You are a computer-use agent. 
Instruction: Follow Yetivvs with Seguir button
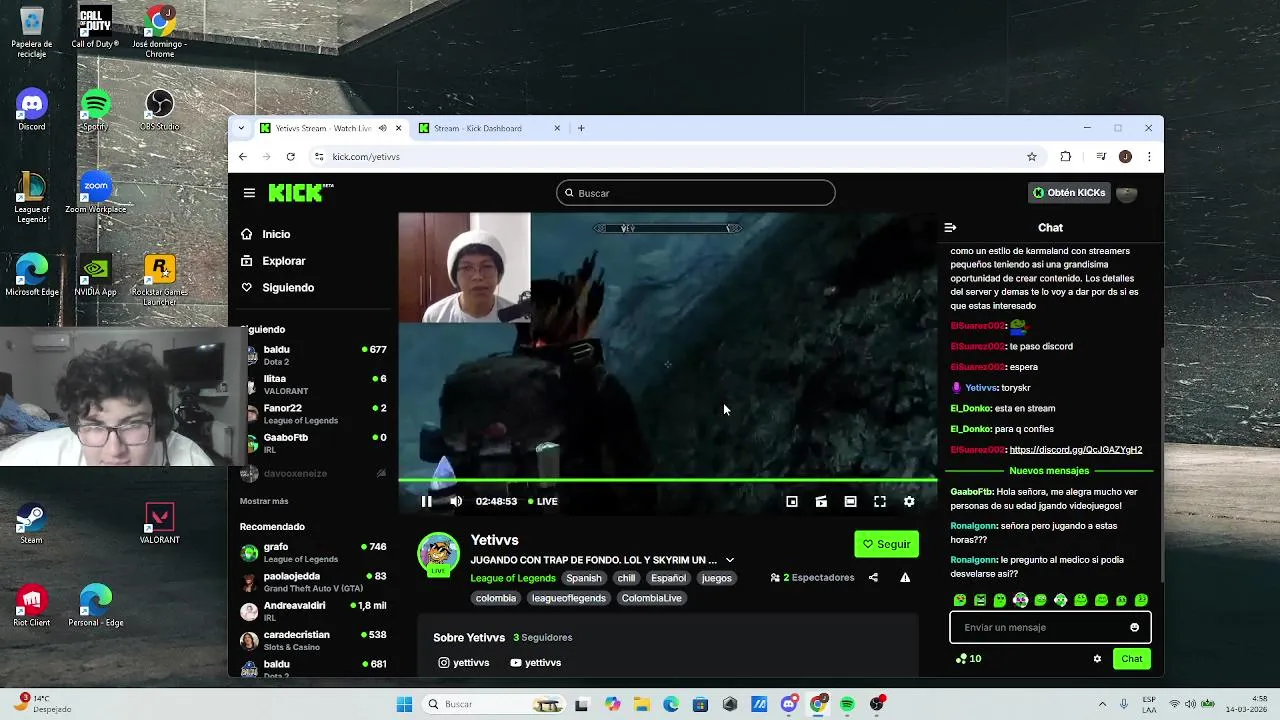point(886,544)
